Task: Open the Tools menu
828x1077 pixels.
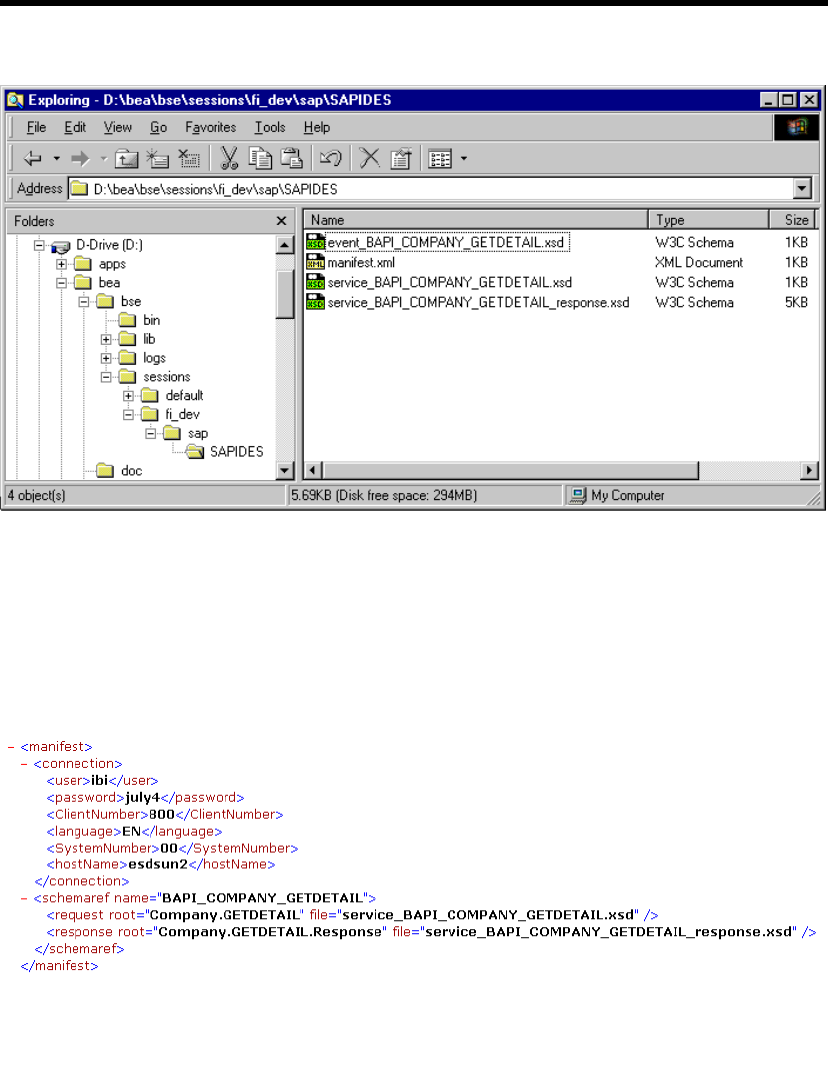Action: [x=269, y=128]
